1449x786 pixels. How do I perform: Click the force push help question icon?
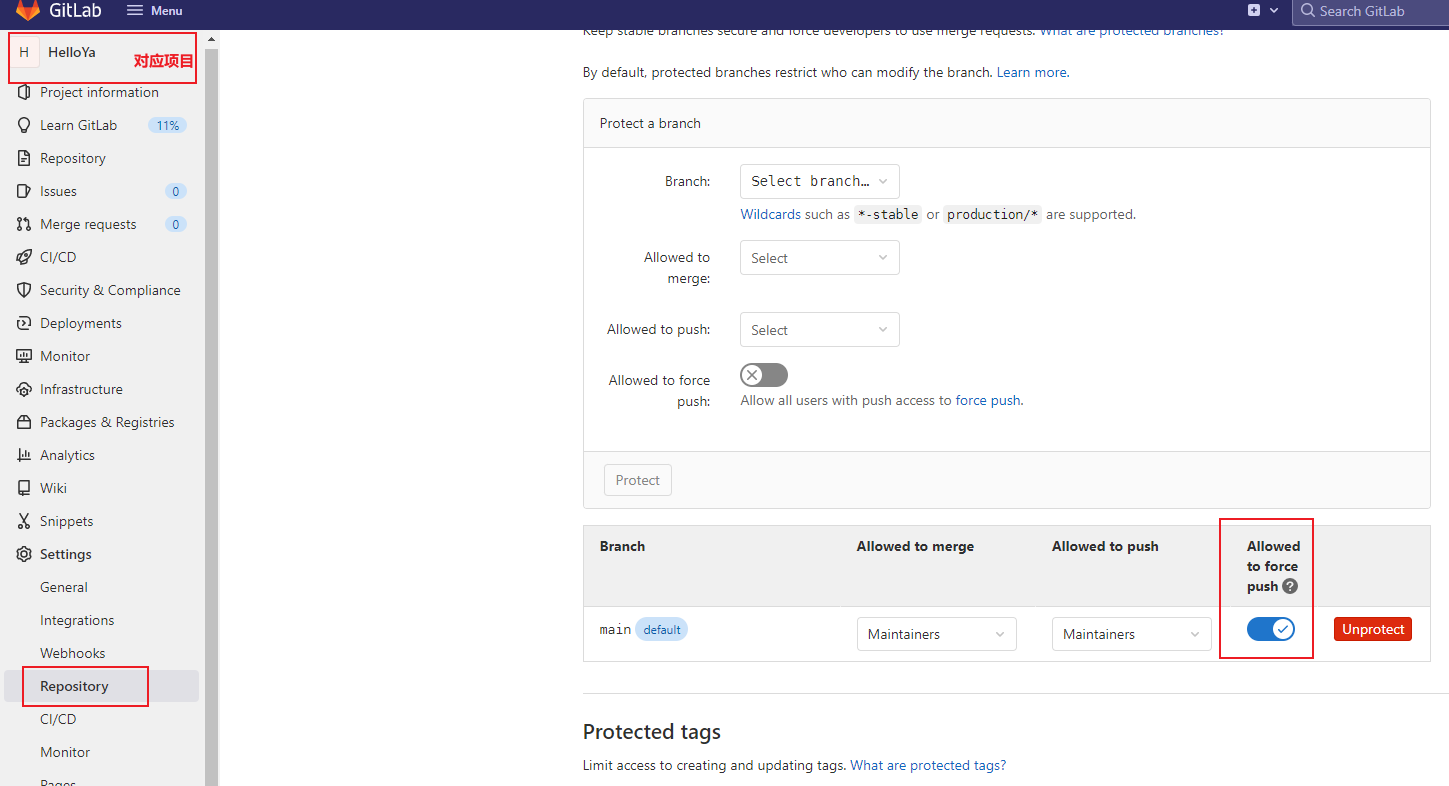pos(1290,586)
